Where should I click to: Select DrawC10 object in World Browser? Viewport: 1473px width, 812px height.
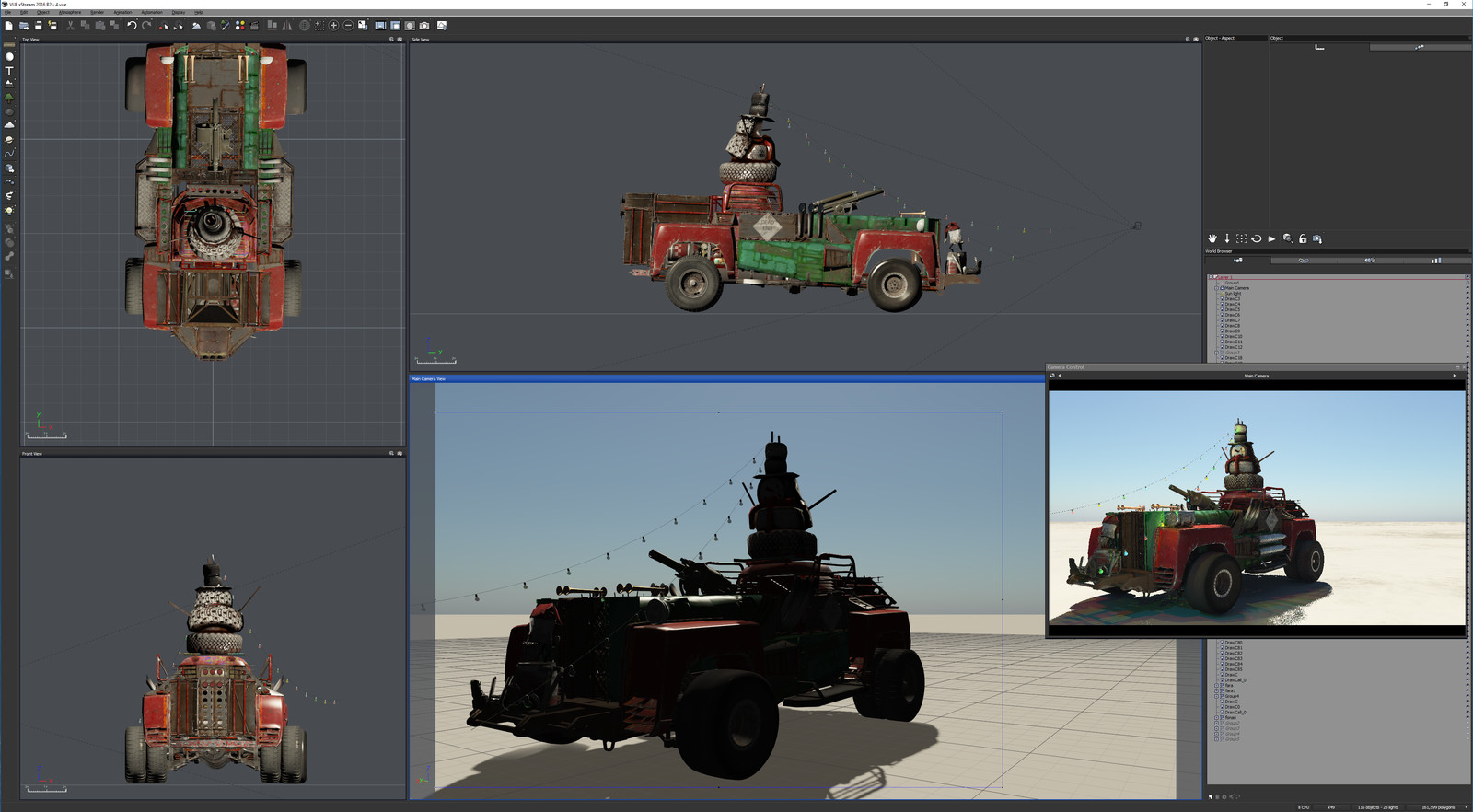point(1234,336)
